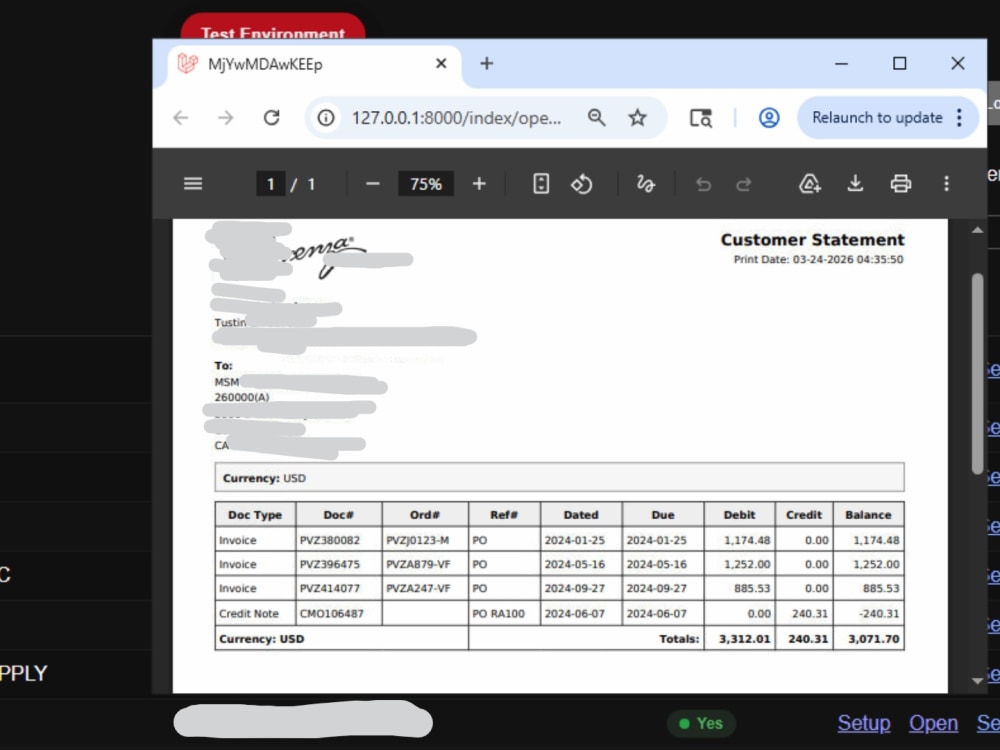Click the undo arrow in PDF toolbar
The width and height of the screenshot is (1000, 750).
coord(703,185)
